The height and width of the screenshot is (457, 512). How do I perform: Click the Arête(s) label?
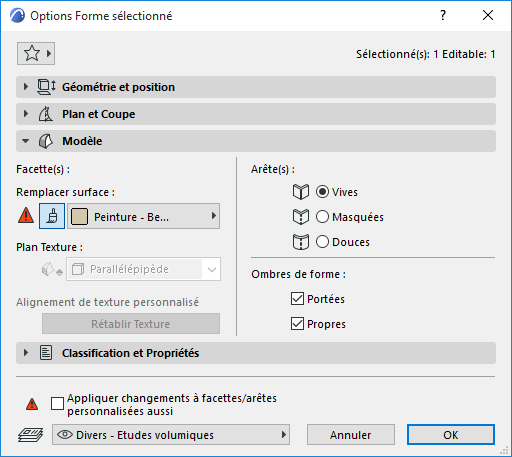pyautogui.click(x=273, y=169)
